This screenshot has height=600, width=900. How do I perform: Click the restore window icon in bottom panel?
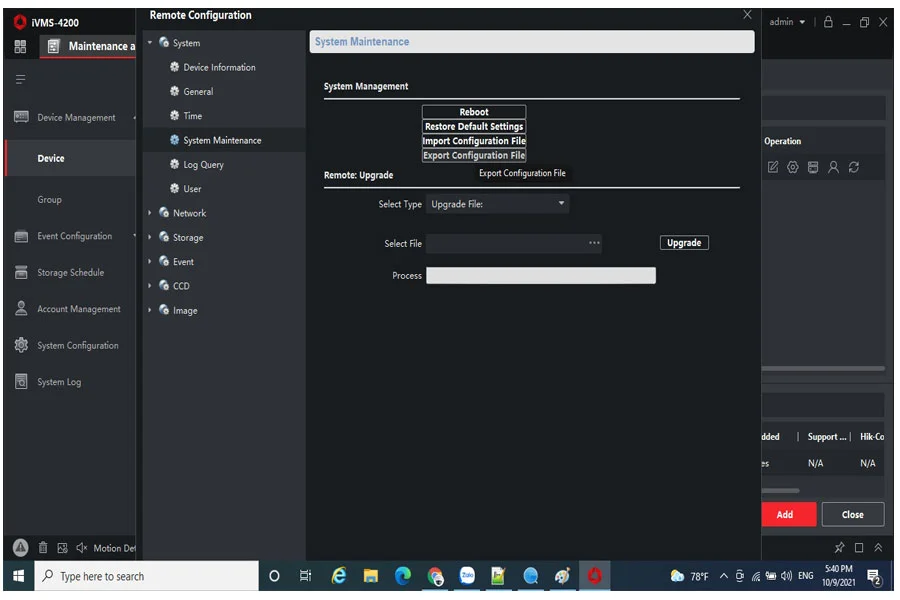859,548
